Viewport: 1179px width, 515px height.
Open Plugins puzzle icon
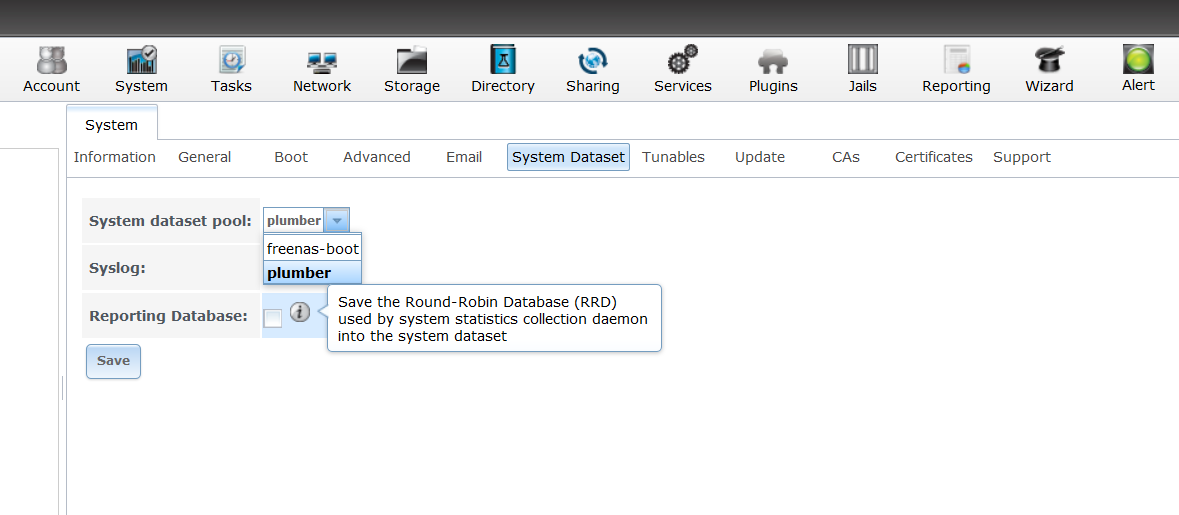pyautogui.click(x=773, y=62)
